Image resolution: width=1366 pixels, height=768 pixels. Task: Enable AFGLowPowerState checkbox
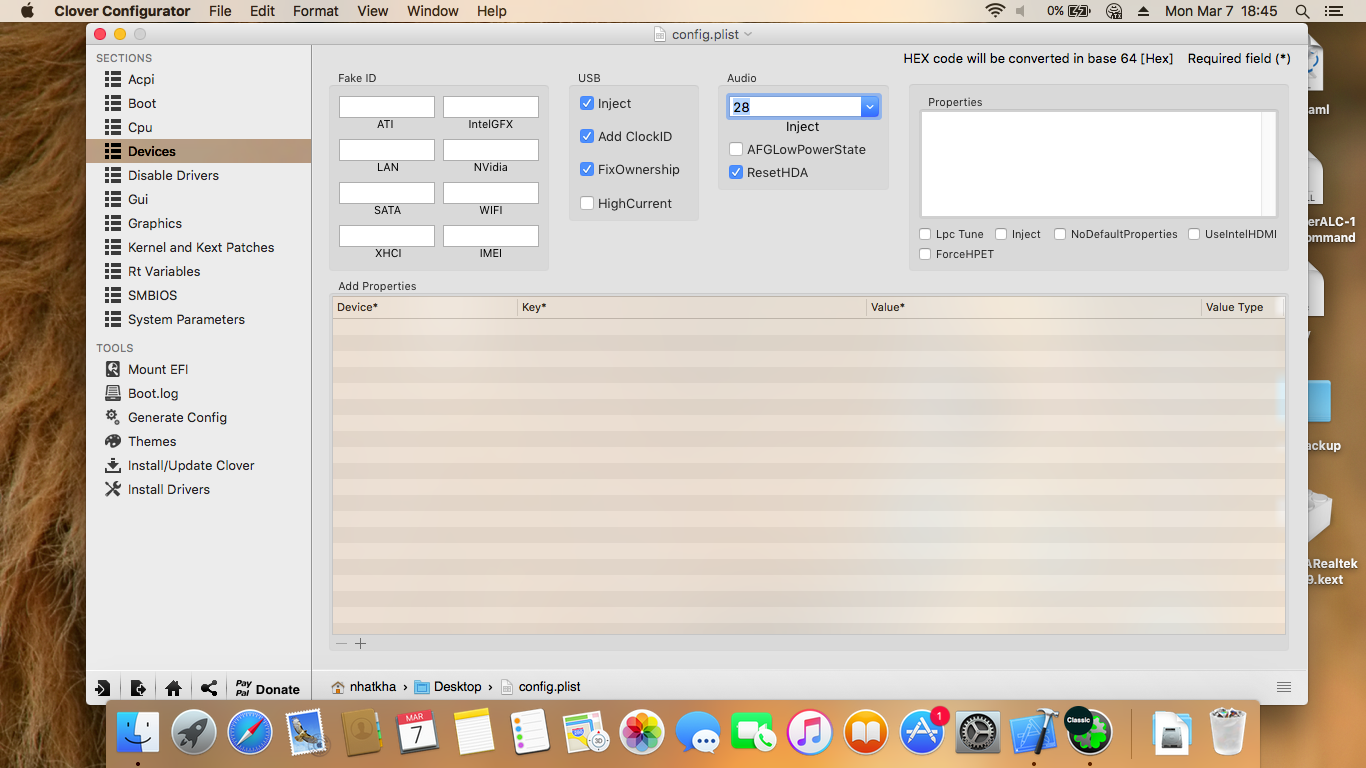point(736,149)
